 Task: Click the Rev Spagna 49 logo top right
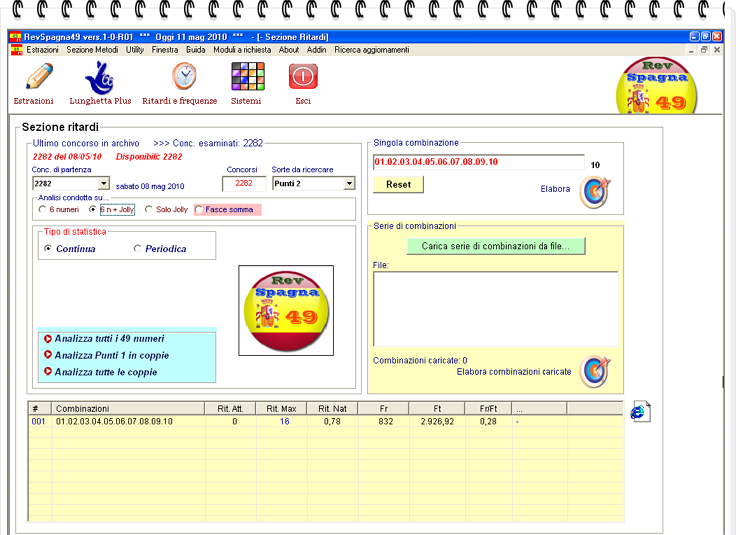pyautogui.click(x=656, y=86)
